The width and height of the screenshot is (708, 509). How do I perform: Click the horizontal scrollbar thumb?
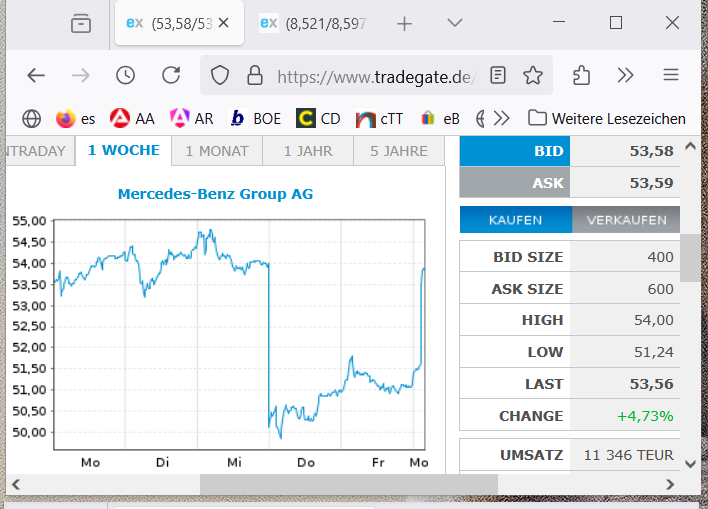point(349,485)
